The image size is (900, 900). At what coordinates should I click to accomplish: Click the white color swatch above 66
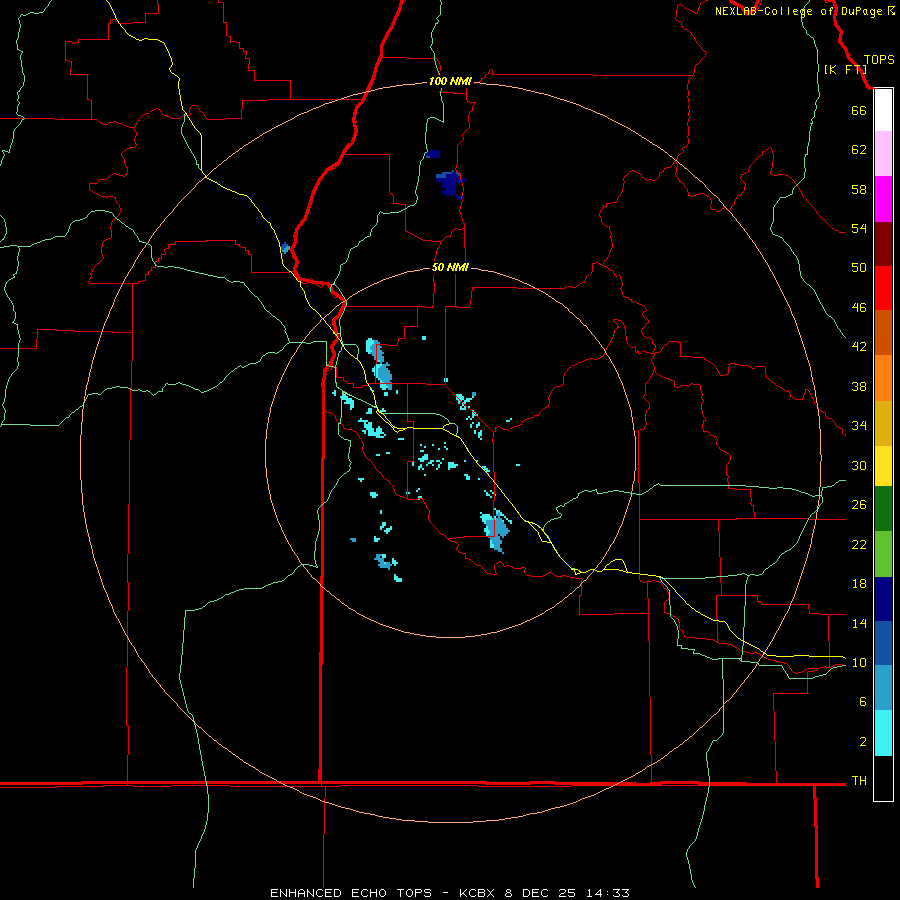pyautogui.click(x=883, y=110)
